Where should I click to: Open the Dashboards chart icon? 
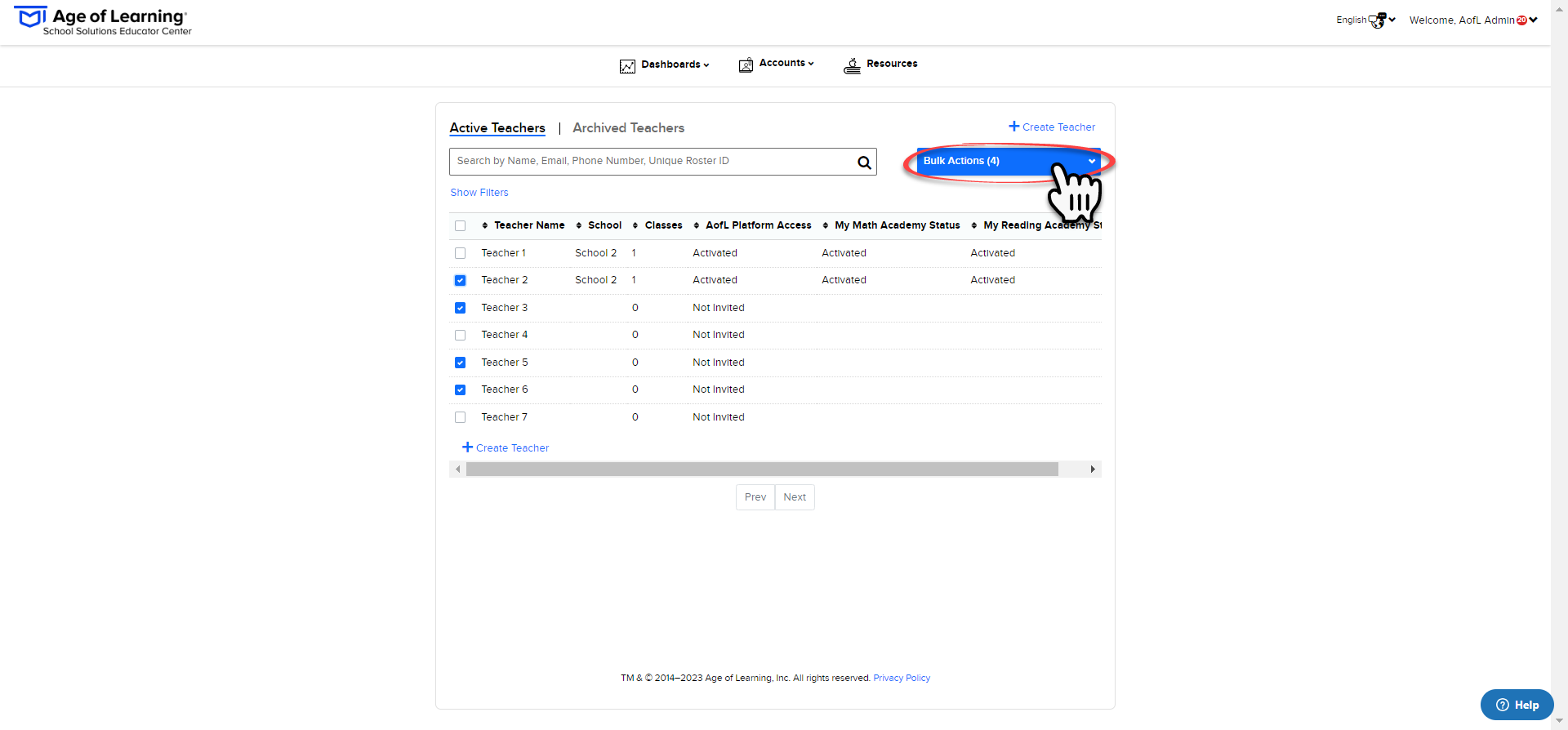click(x=627, y=66)
